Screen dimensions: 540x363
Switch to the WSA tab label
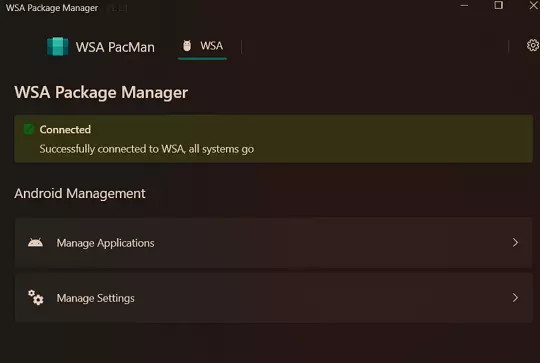pyautogui.click(x=211, y=46)
